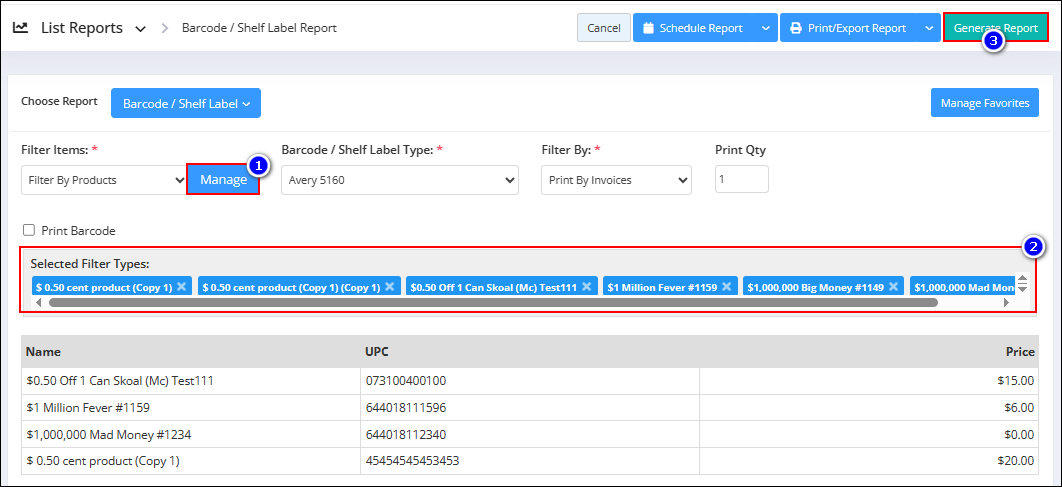Click the vertical scroll arrows in filter box
The height and width of the screenshot is (487, 1062).
(x=1023, y=283)
